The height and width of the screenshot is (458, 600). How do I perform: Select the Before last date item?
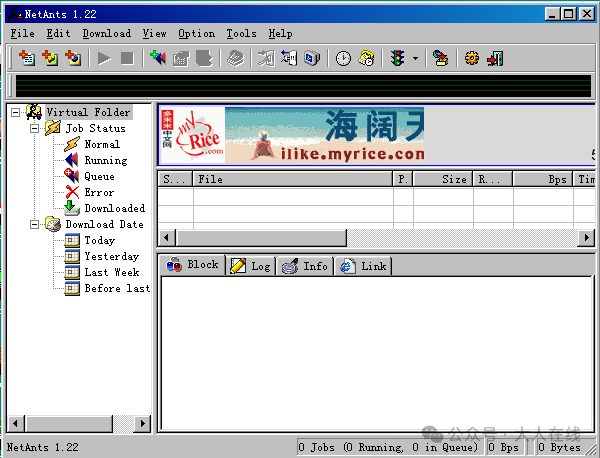117,288
